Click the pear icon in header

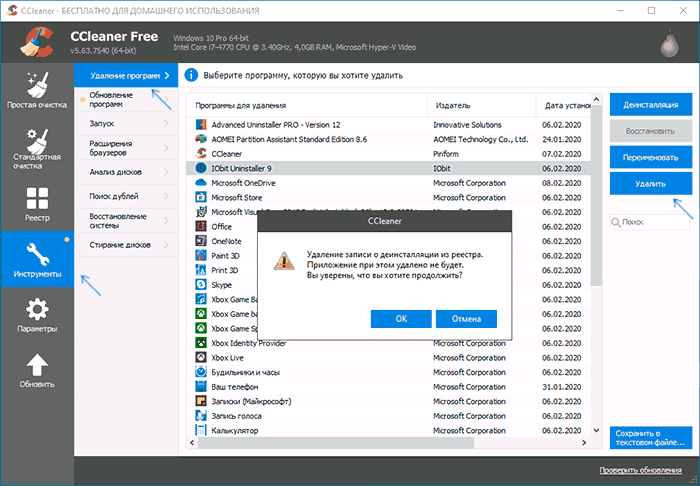671,44
